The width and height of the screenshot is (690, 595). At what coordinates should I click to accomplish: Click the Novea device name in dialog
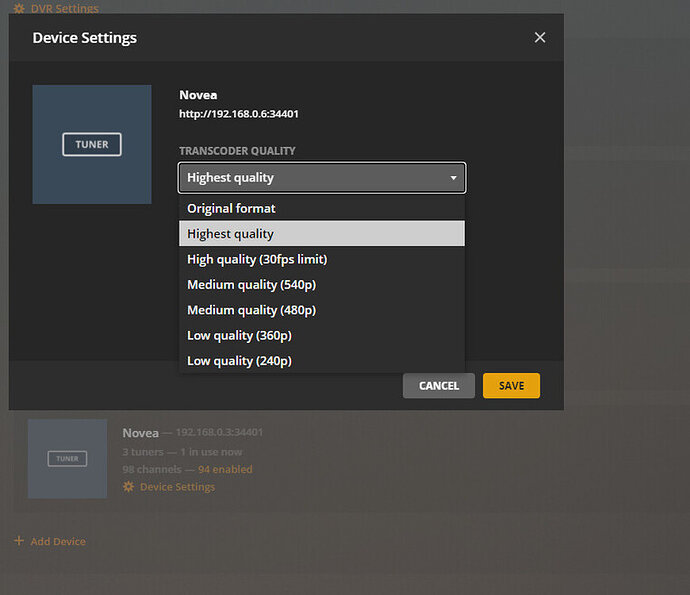[x=198, y=95]
